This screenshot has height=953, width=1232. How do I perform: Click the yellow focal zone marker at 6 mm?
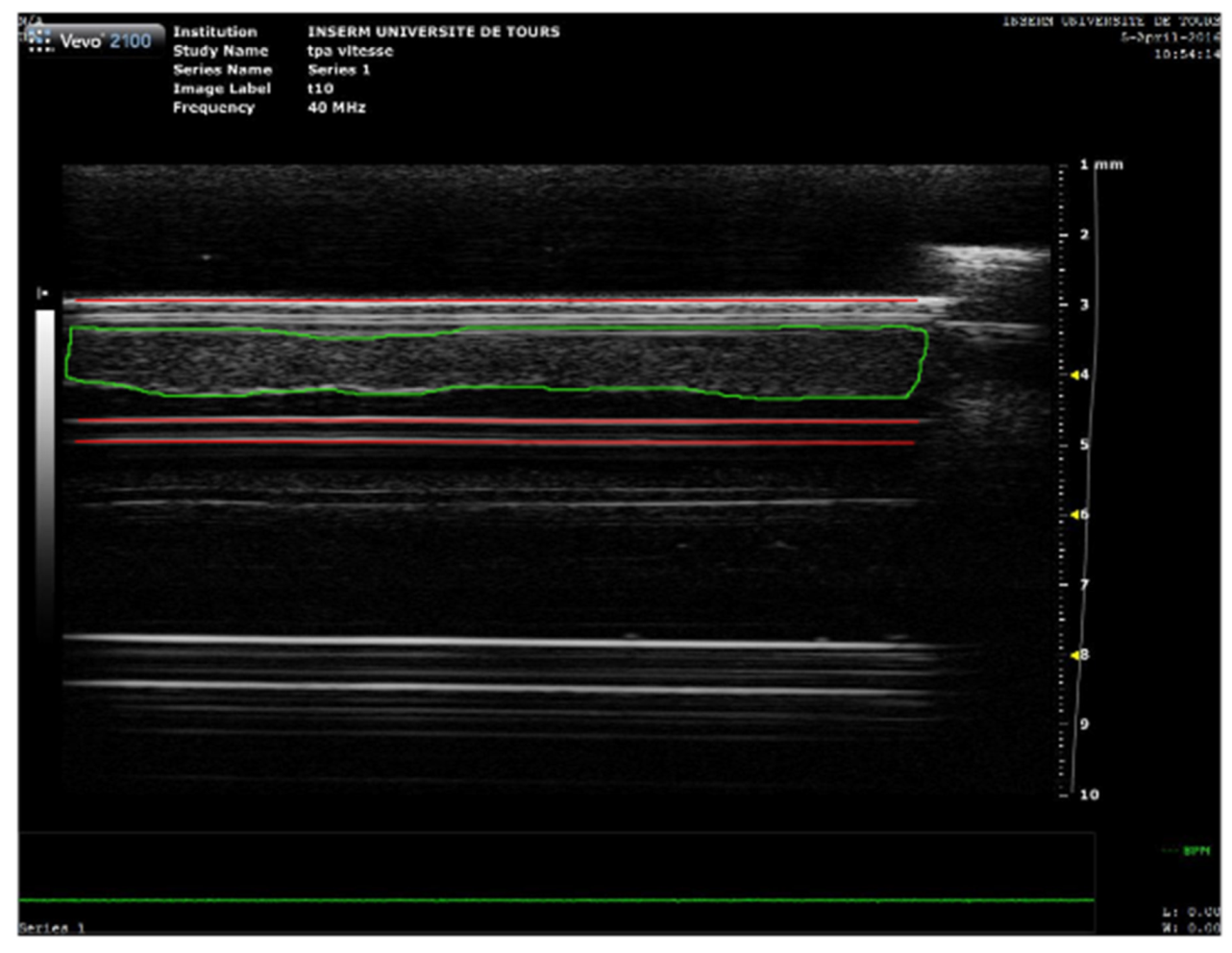(1076, 515)
